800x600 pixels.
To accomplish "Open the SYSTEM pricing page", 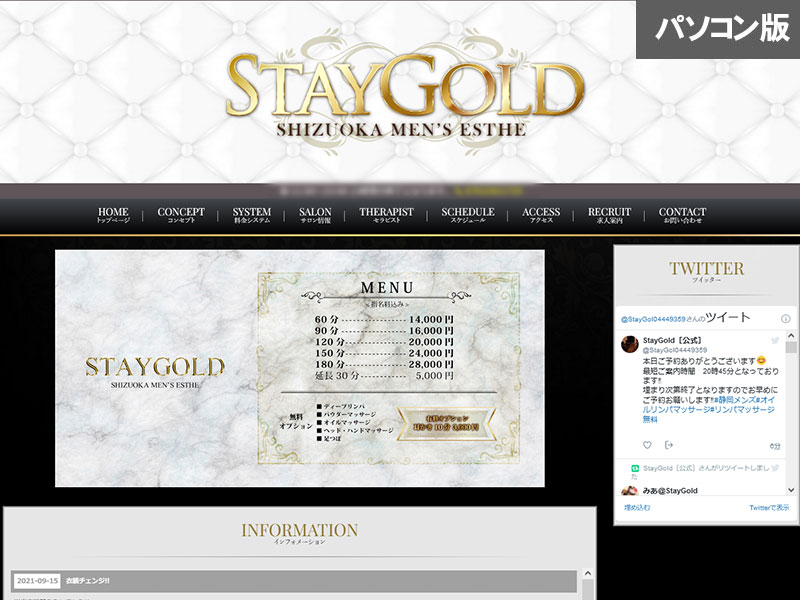I will [x=252, y=215].
